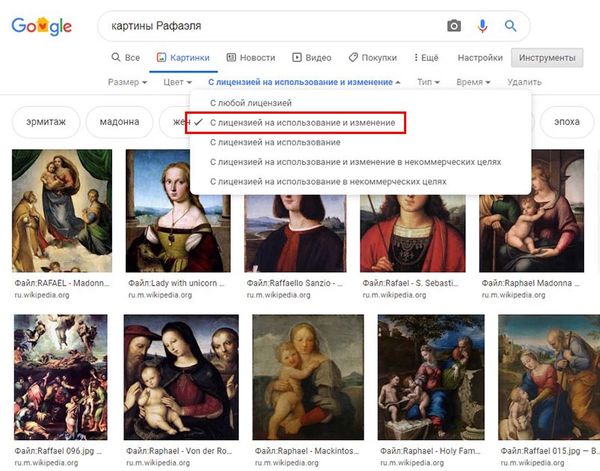Open the Новости tab
Viewport: 600px width, 471px height.
(x=251, y=58)
